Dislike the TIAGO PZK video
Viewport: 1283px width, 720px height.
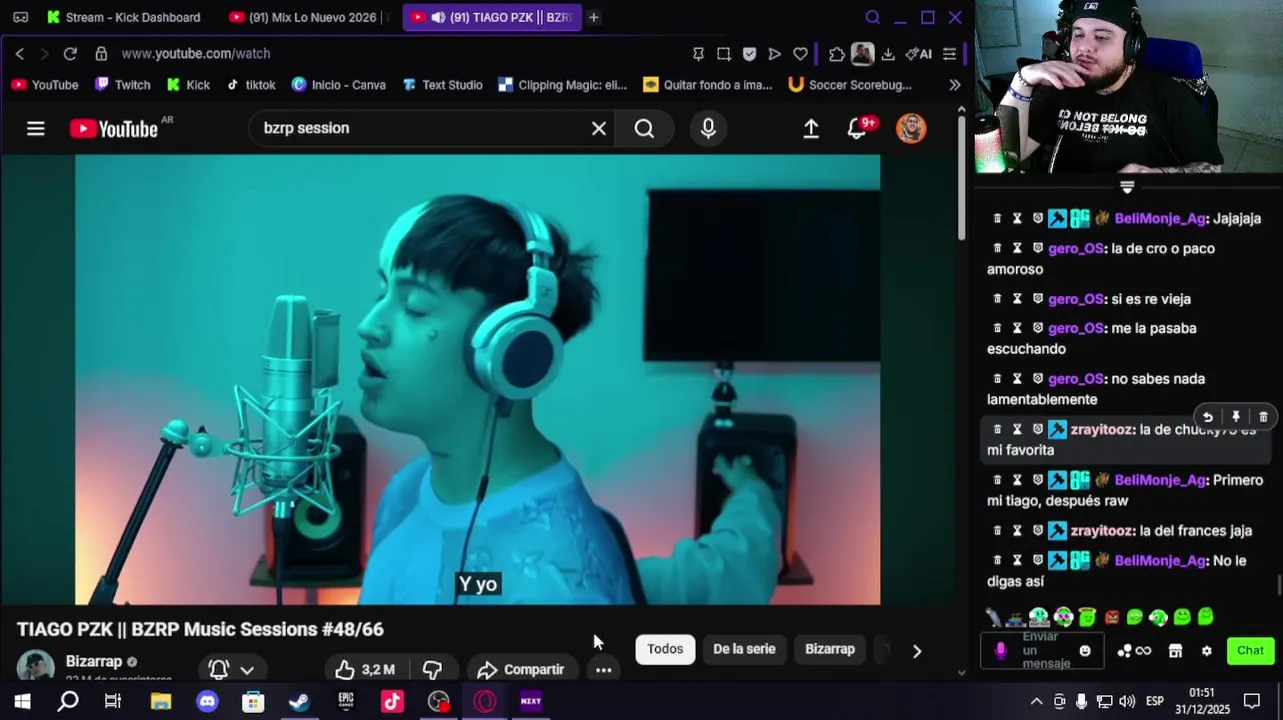[432, 669]
